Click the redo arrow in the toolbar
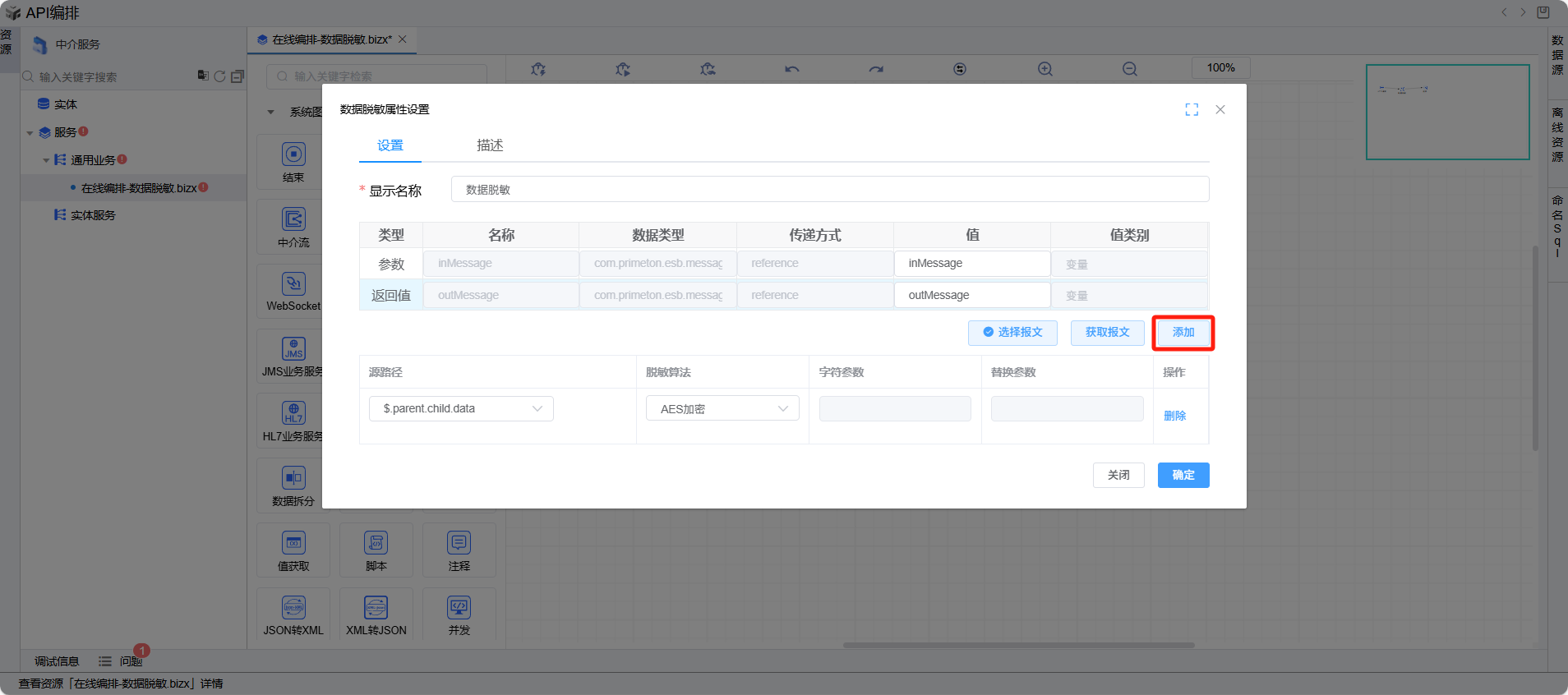 (876, 69)
